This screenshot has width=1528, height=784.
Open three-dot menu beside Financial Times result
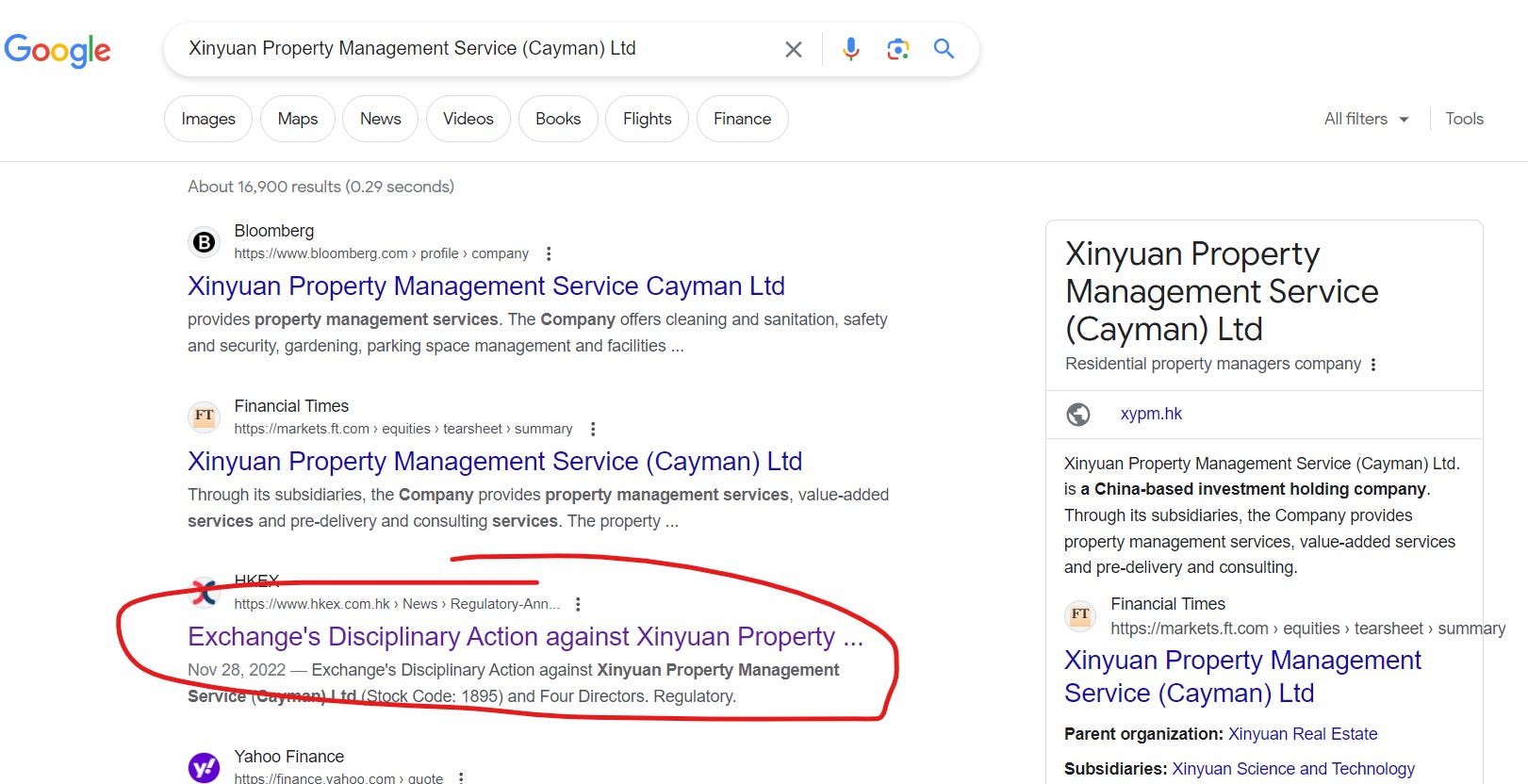coord(593,429)
